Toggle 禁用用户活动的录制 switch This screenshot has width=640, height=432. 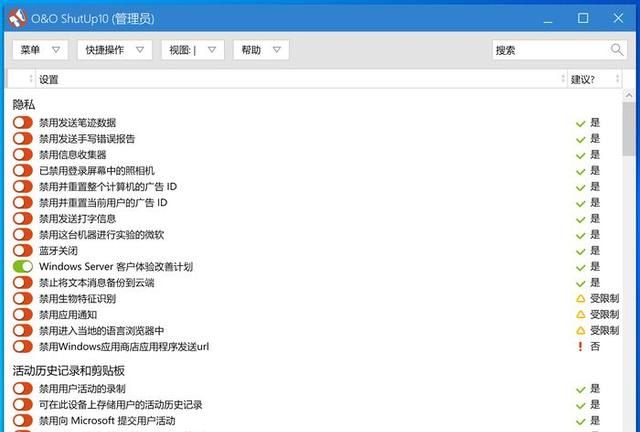point(22,388)
